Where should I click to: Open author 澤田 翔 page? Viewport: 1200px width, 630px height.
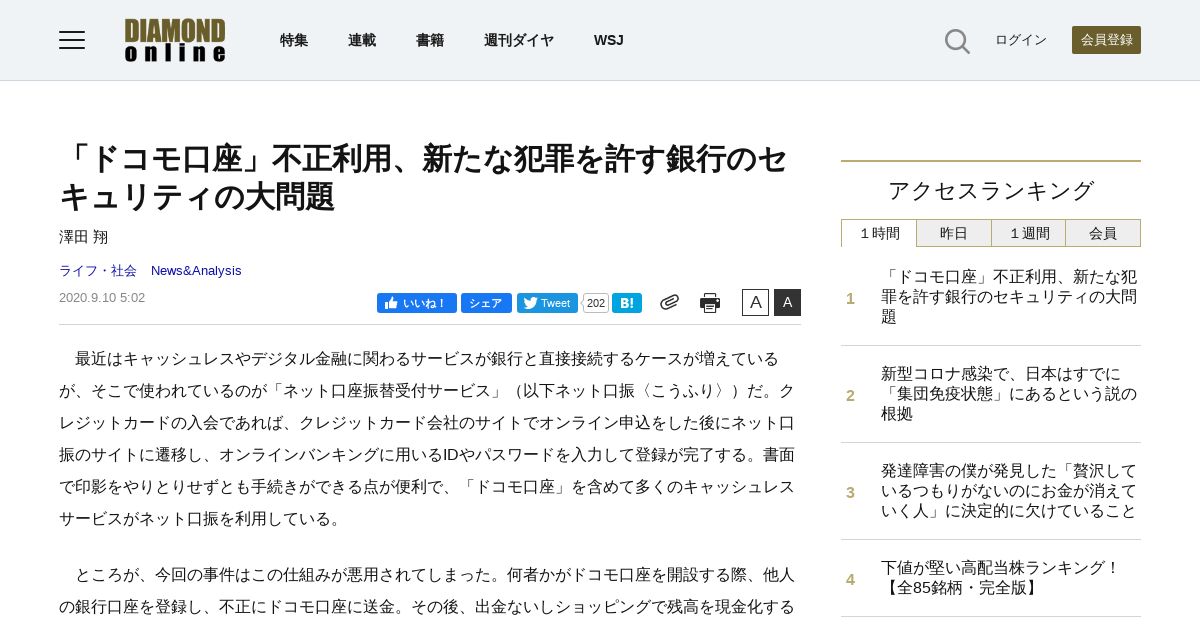coord(84,237)
